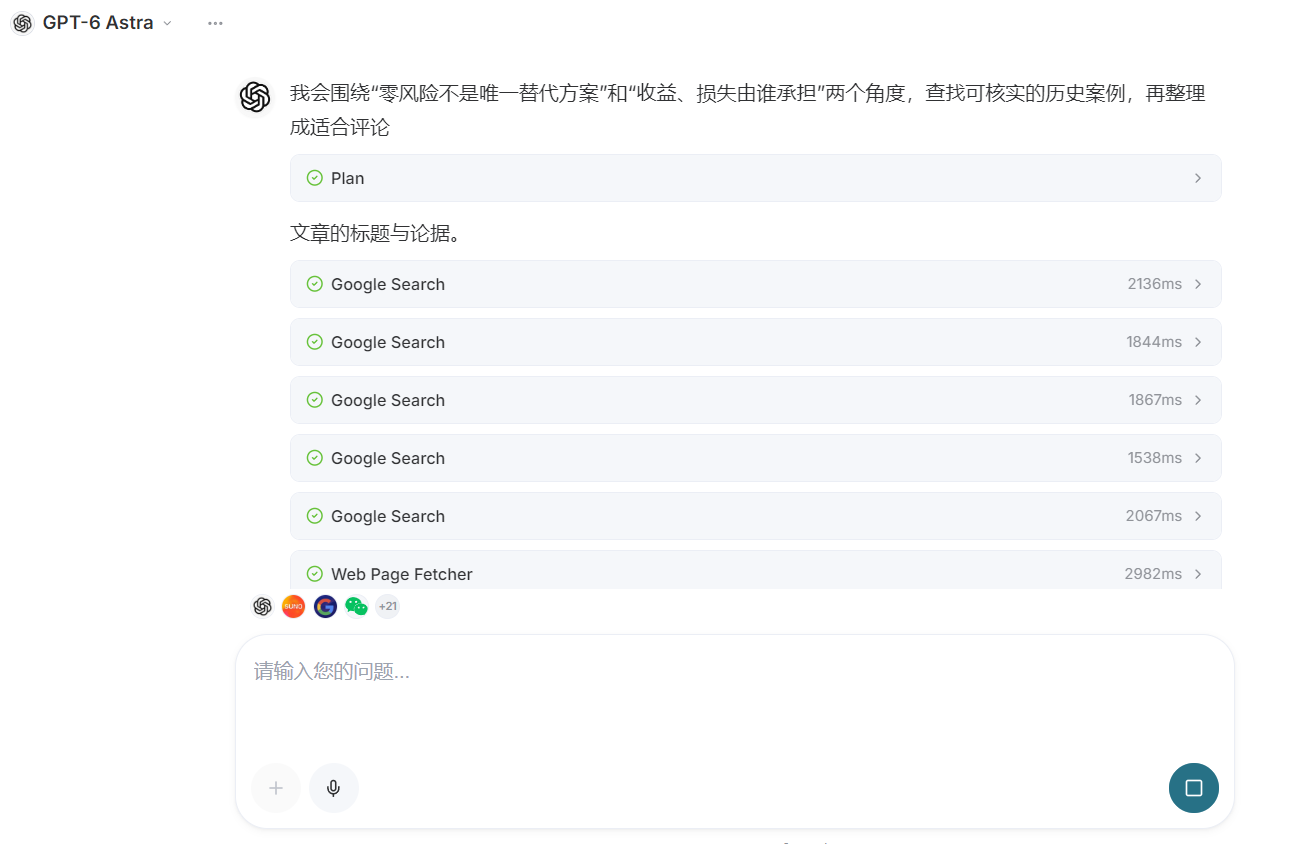Click the 文章的标题与论据 text line
Viewport: 1304px width, 844px height.
click(x=375, y=233)
